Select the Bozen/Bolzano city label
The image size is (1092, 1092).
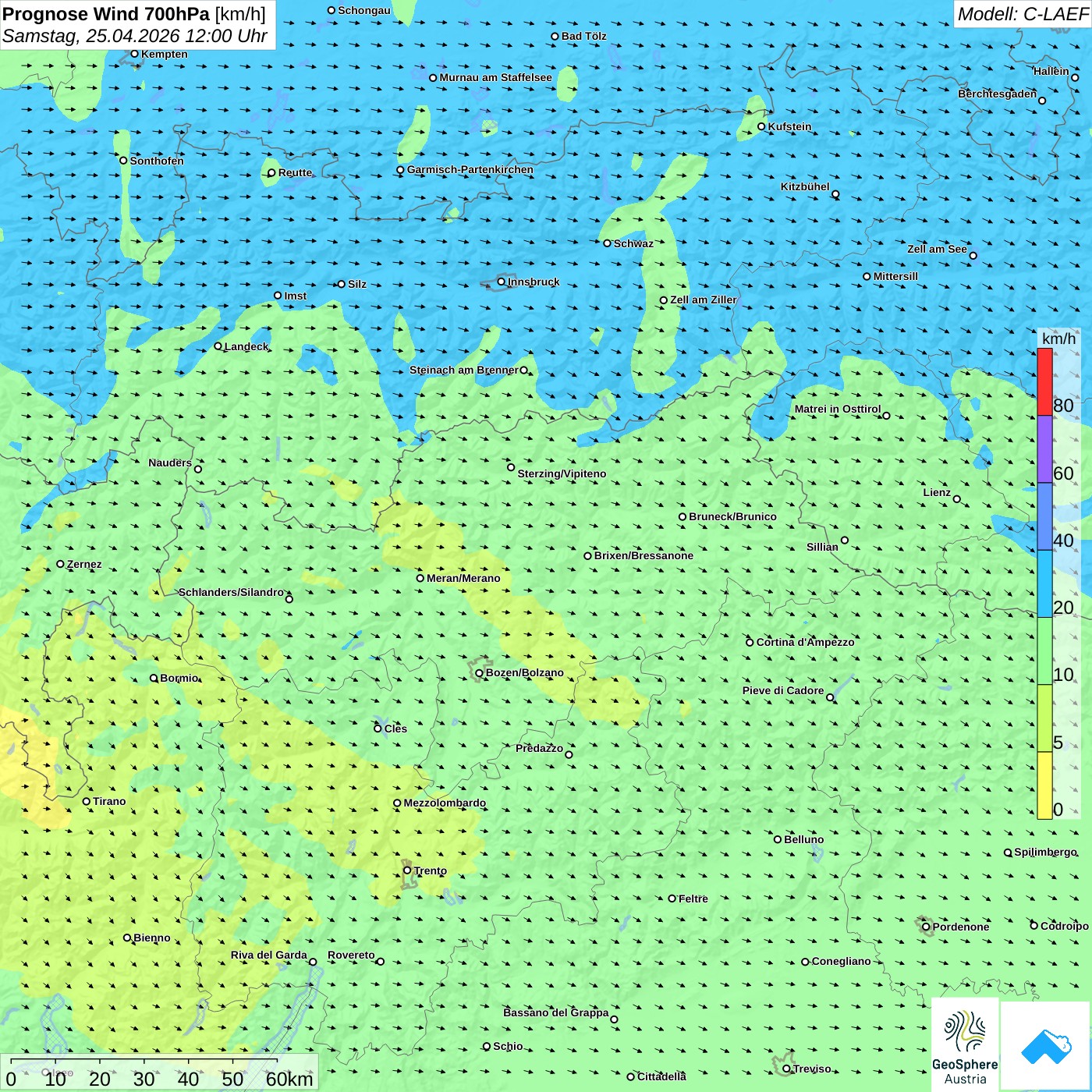click(524, 672)
